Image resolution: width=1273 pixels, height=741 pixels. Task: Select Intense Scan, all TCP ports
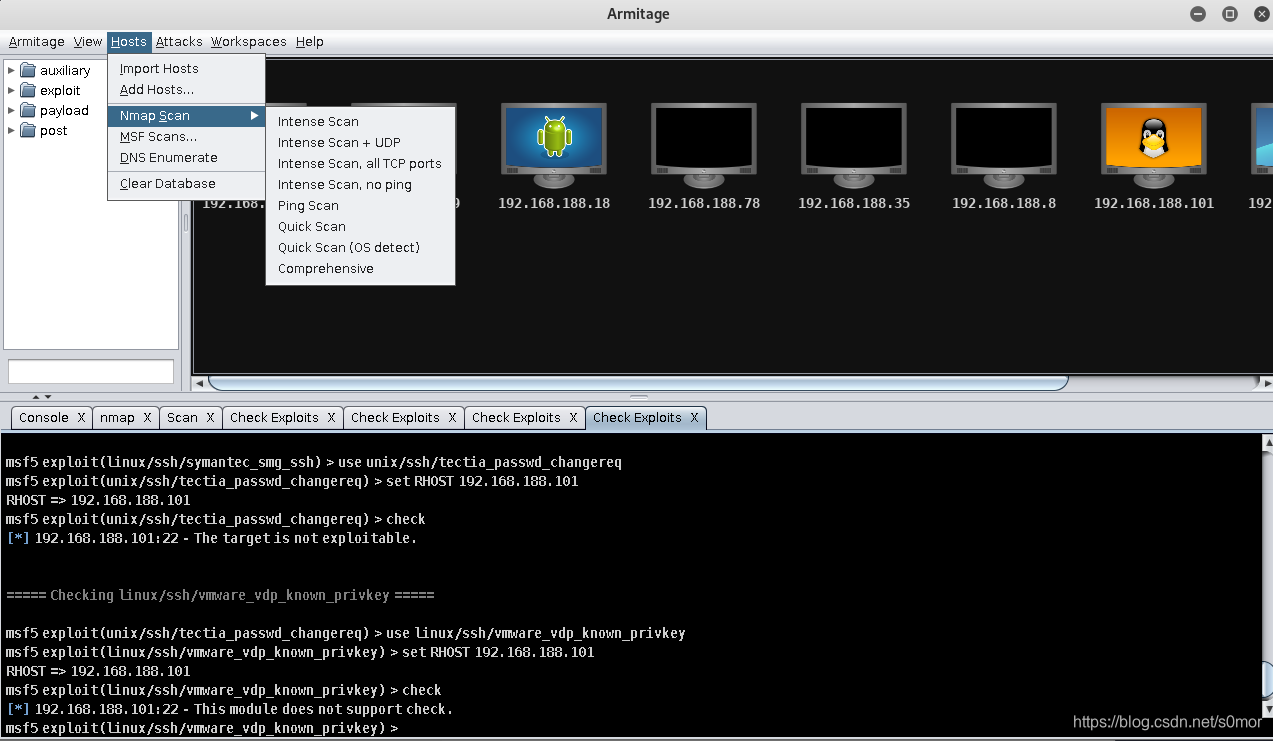[360, 164]
